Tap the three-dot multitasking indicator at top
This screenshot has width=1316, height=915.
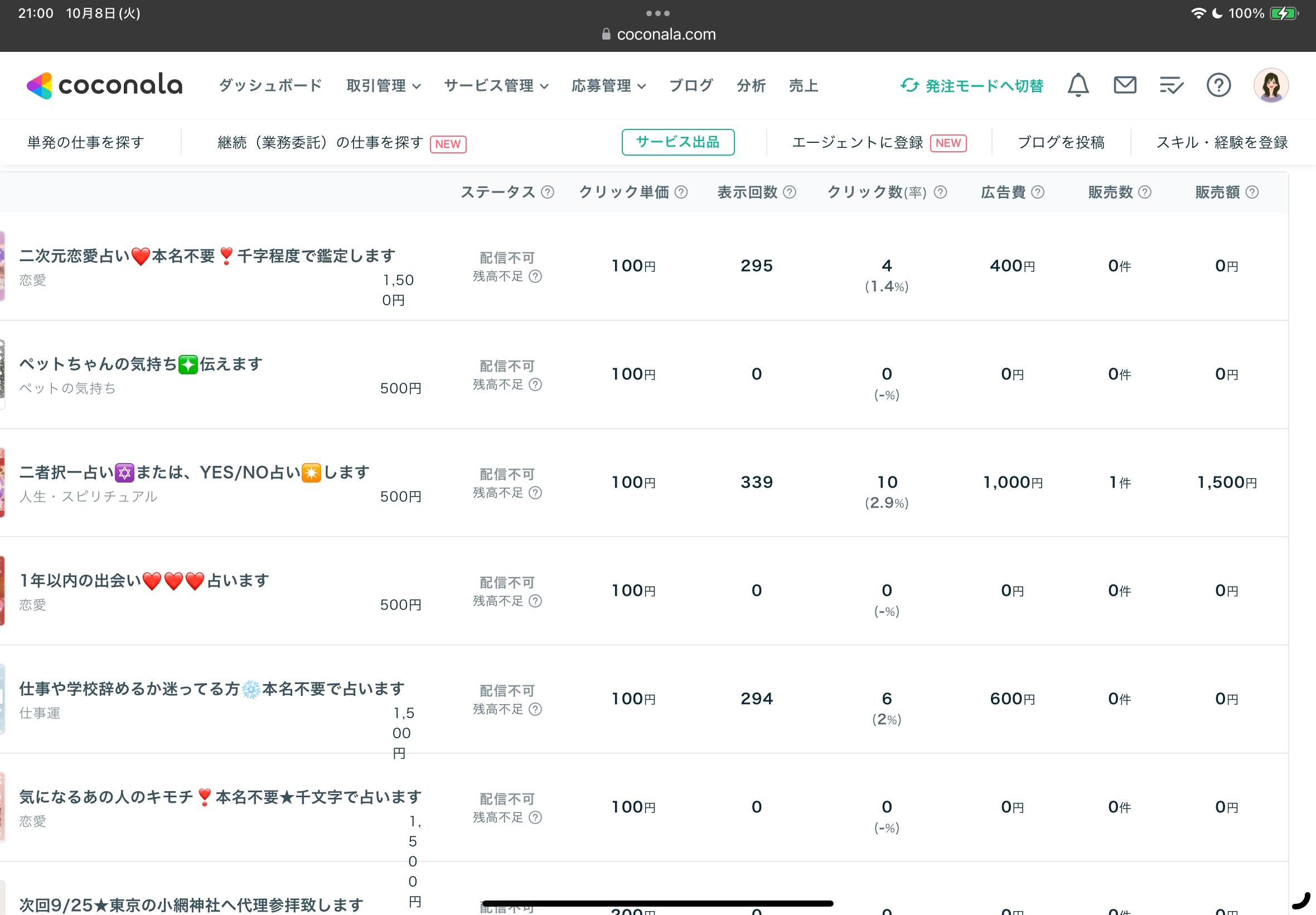657,13
